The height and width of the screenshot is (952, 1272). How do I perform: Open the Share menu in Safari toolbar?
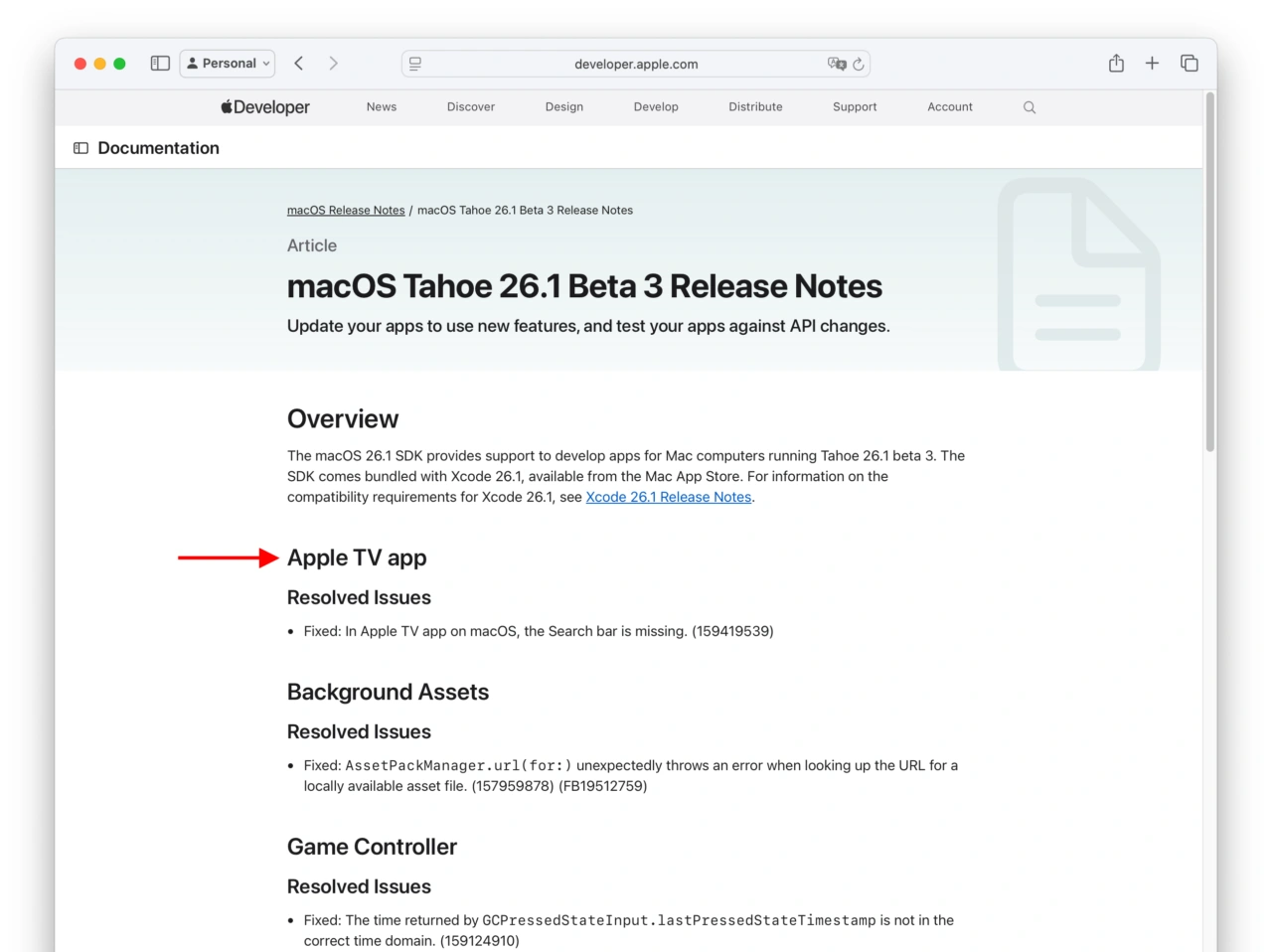click(x=1115, y=63)
